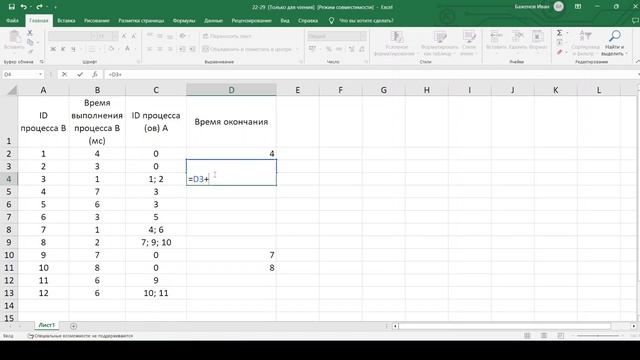This screenshot has width=640, height=360.
Task: Open the Name Box dropdown arrow
Action: coord(40,74)
